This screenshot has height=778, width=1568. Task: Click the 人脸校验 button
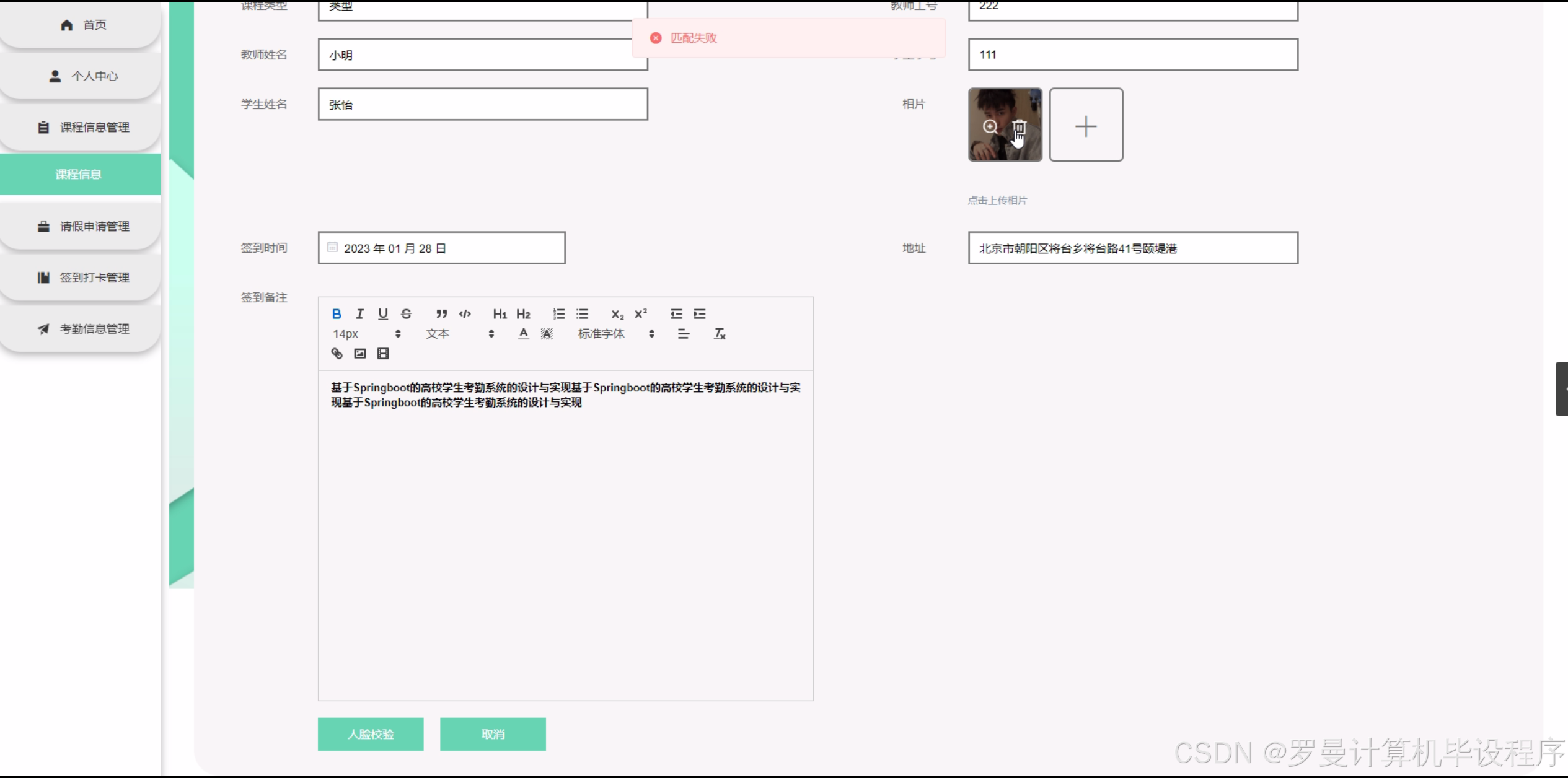[371, 734]
